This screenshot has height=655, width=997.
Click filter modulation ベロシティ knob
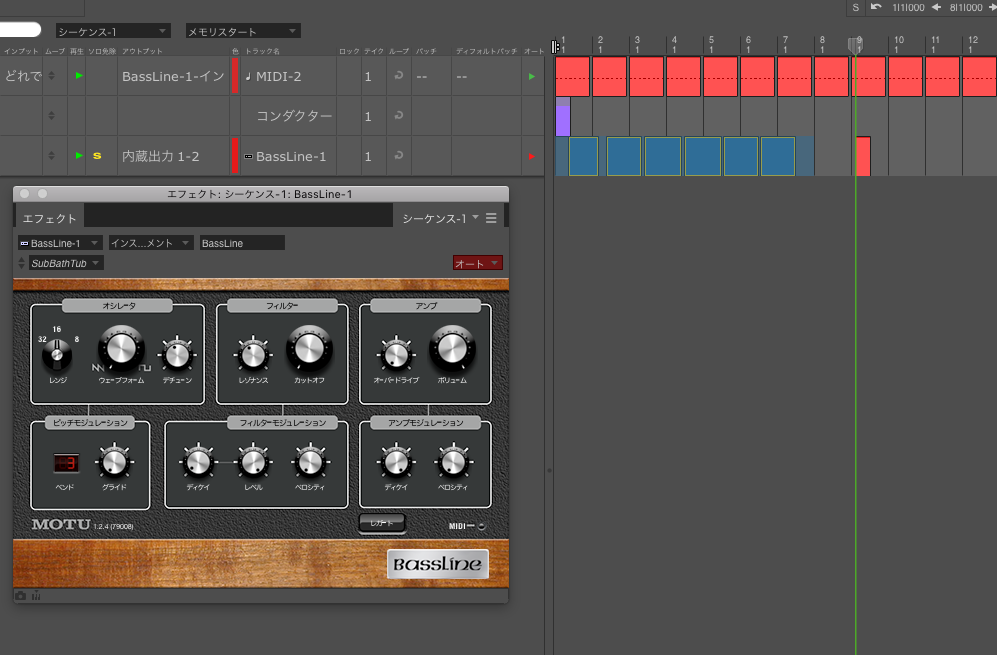pos(310,462)
